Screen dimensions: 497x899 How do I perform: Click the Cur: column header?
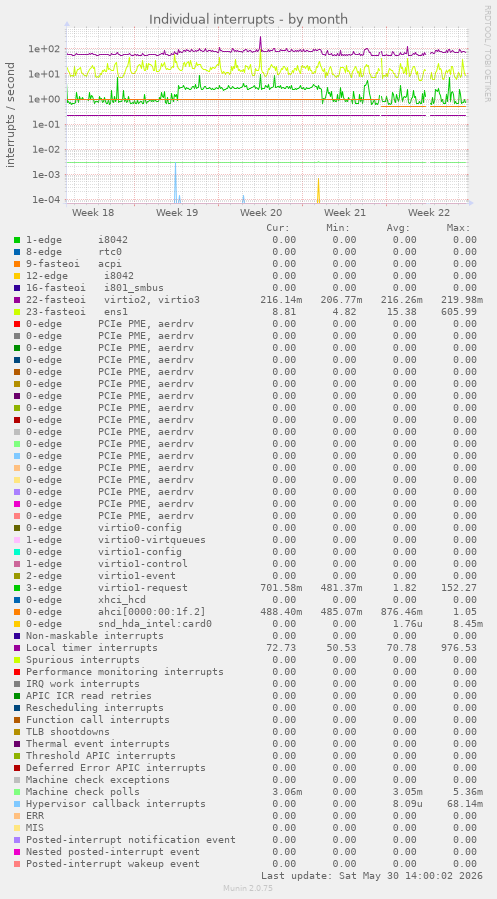tap(278, 228)
